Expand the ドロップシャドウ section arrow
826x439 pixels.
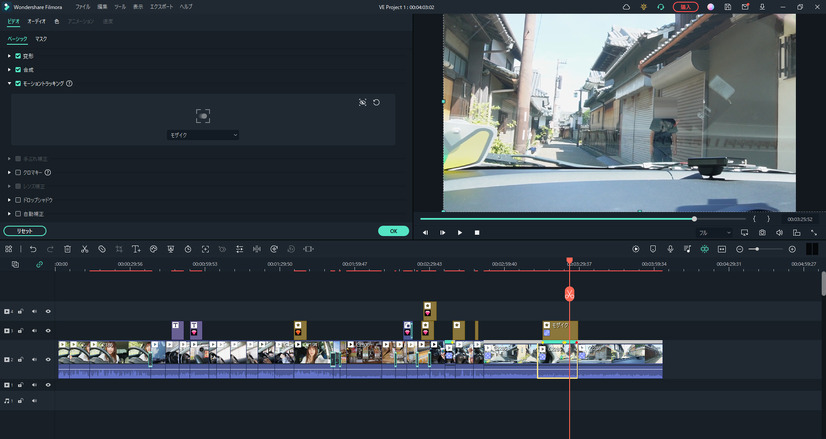click(9, 200)
